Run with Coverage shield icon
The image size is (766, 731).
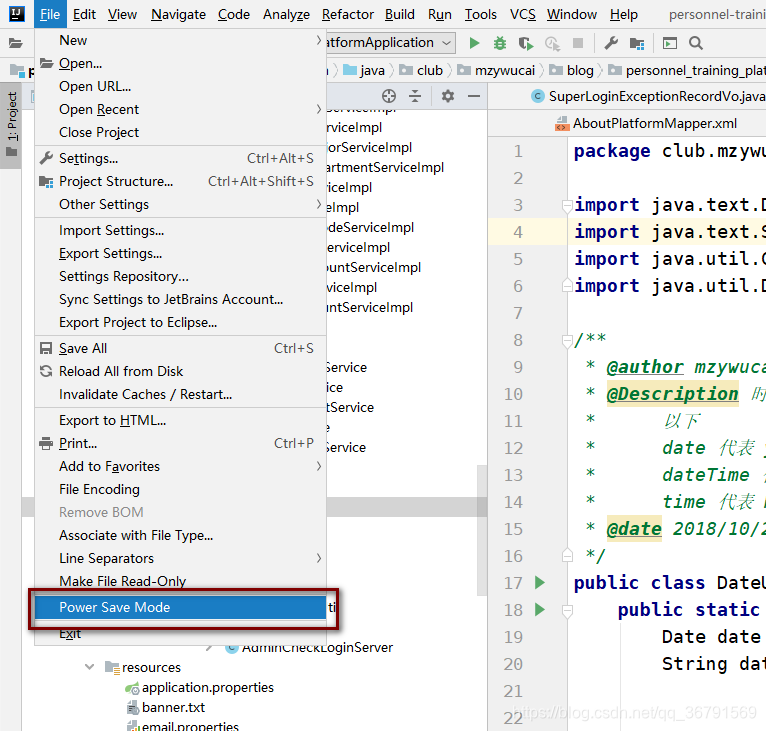tap(526, 43)
